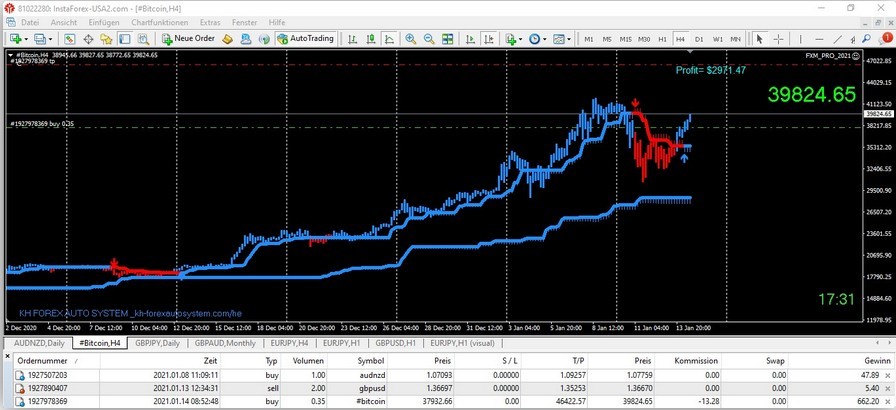Switch timeframe to D1
896x410 pixels.
point(699,39)
